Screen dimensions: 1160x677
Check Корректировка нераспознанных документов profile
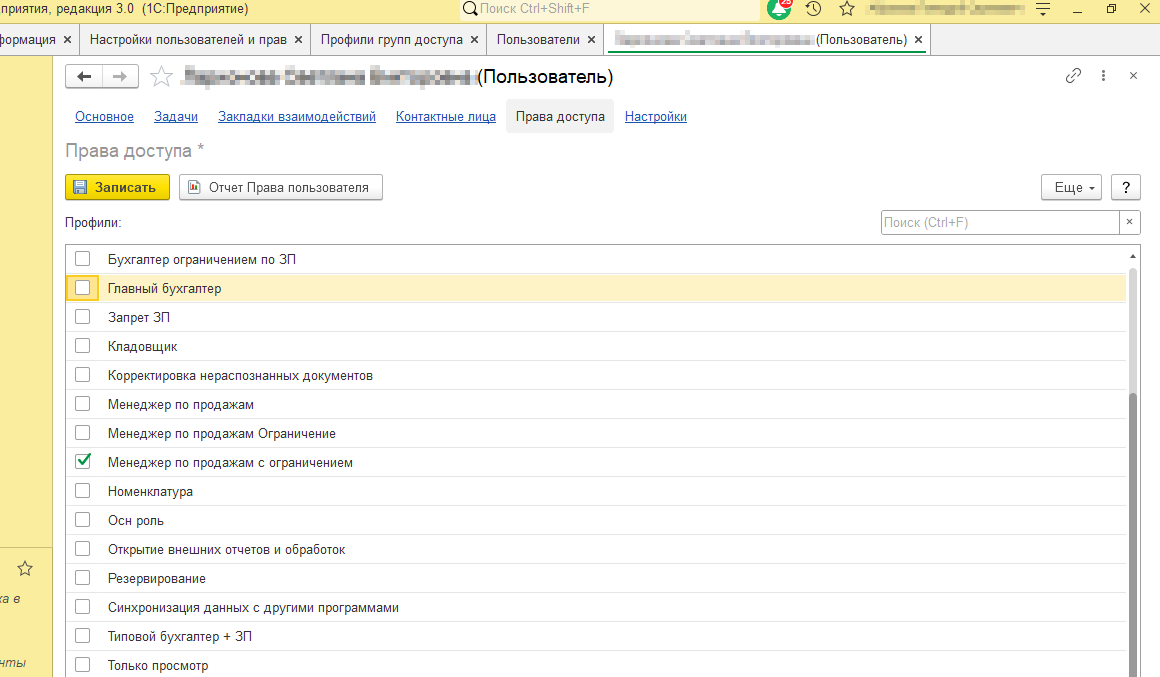click(x=83, y=374)
